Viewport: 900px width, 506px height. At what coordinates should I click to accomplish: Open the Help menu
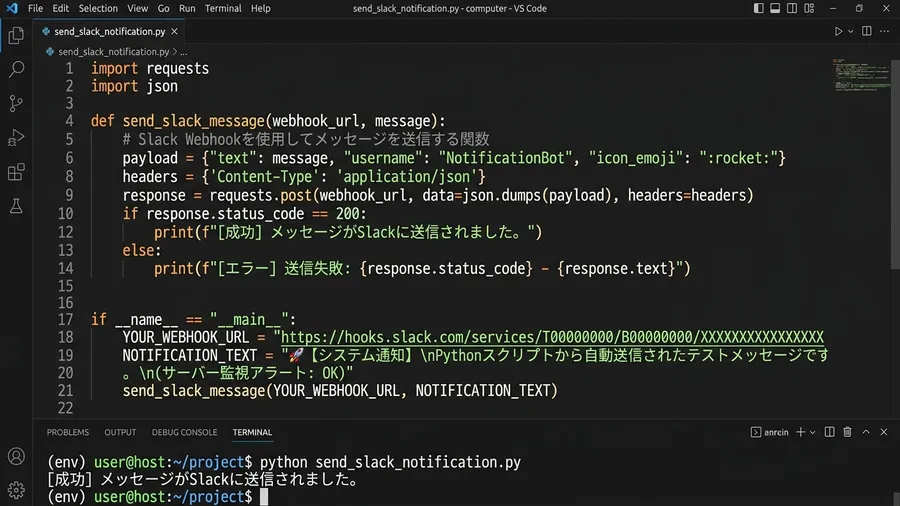(x=261, y=8)
